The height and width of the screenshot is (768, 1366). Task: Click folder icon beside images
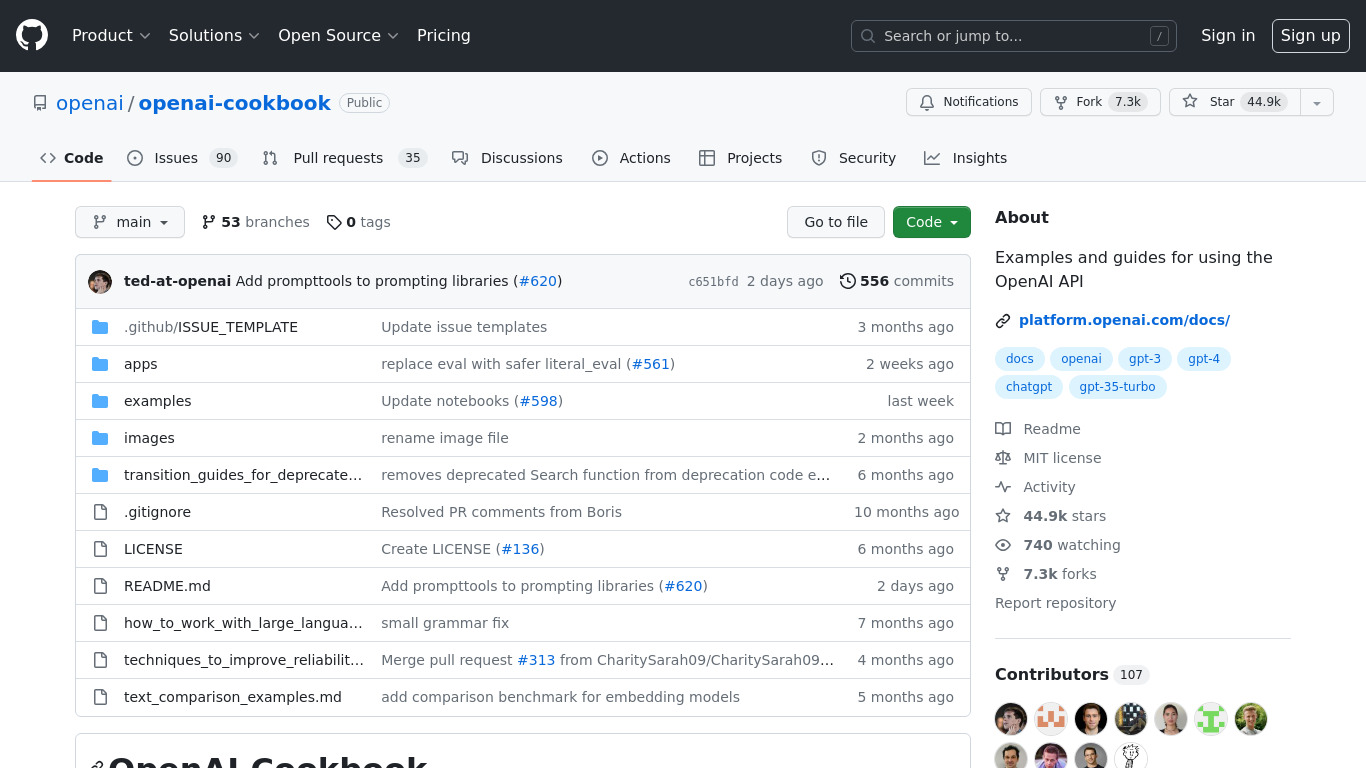click(100, 438)
